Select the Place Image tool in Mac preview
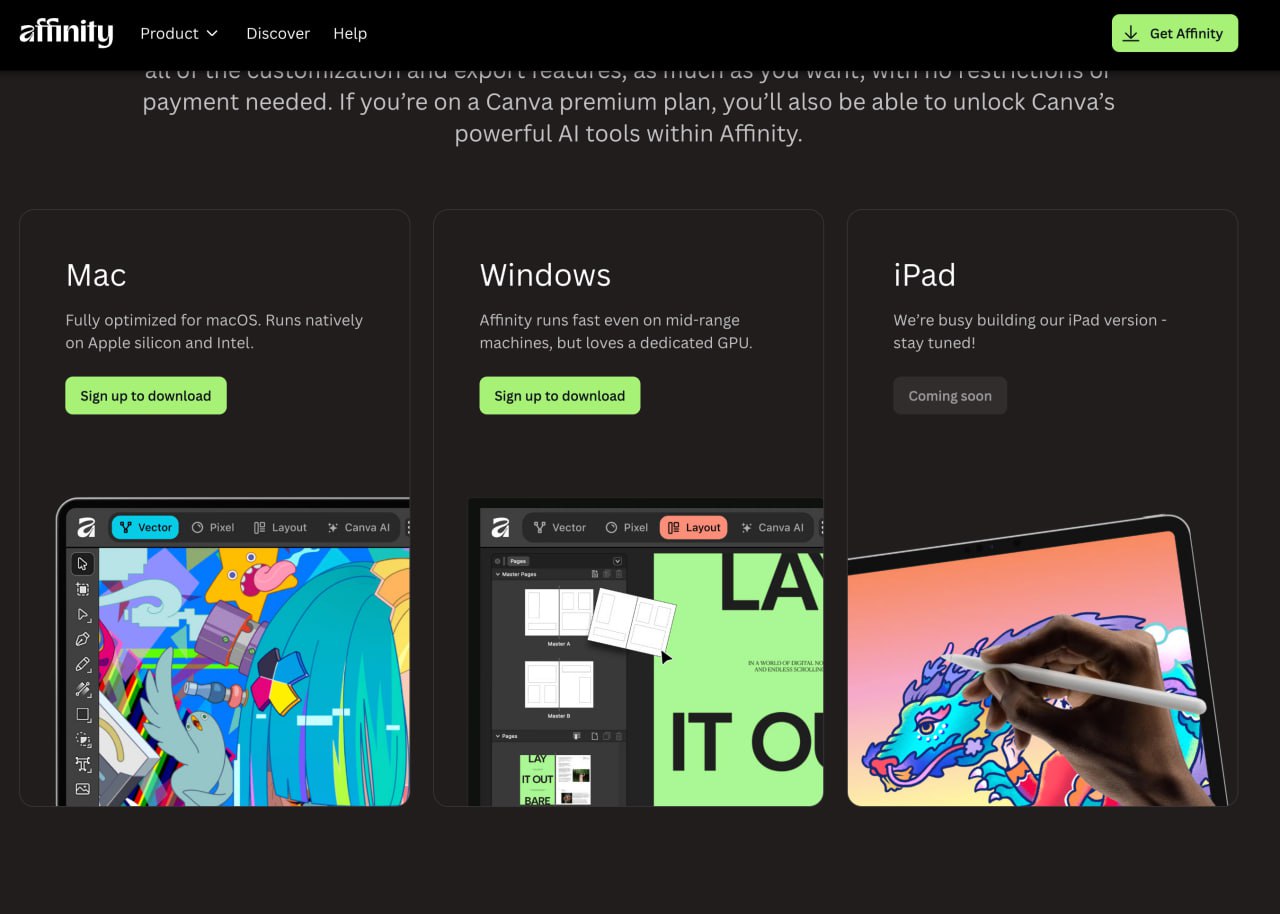 click(83, 789)
